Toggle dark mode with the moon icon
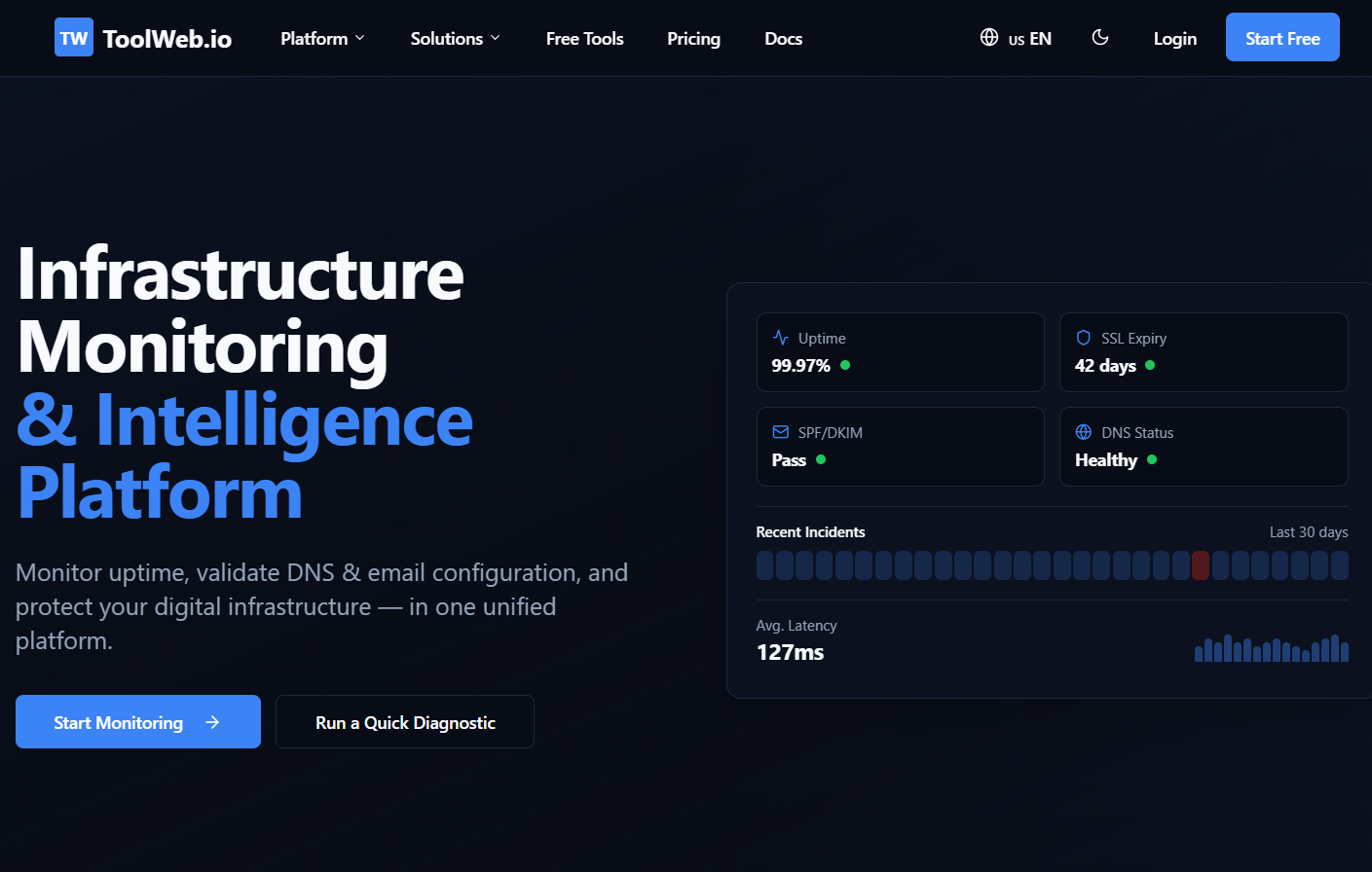Image resolution: width=1372 pixels, height=872 pixels. click(1100, 36)
